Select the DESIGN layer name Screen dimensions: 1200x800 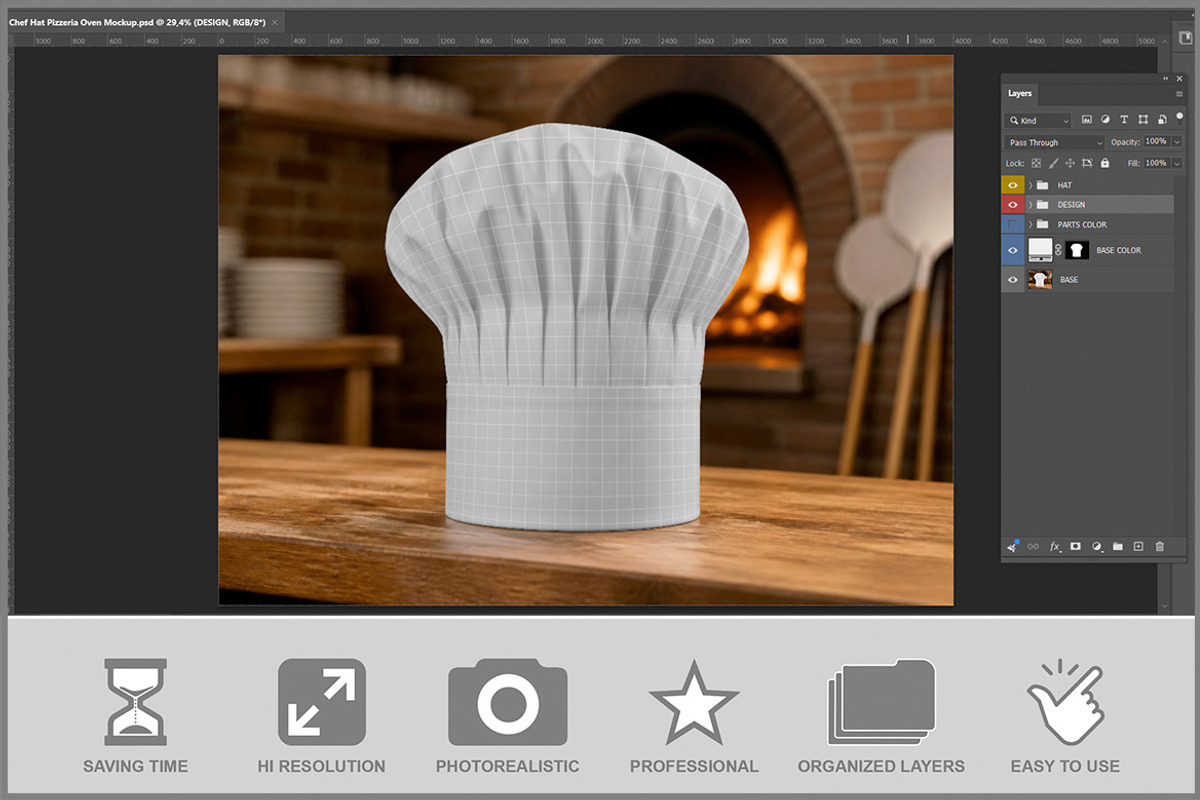point(1071,204)
